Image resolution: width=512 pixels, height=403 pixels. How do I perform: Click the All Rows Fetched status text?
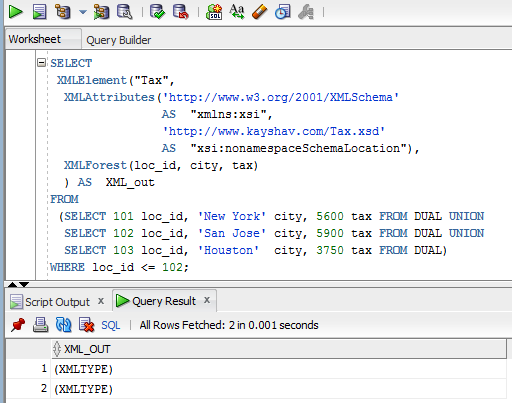click(x=229, y=325)
